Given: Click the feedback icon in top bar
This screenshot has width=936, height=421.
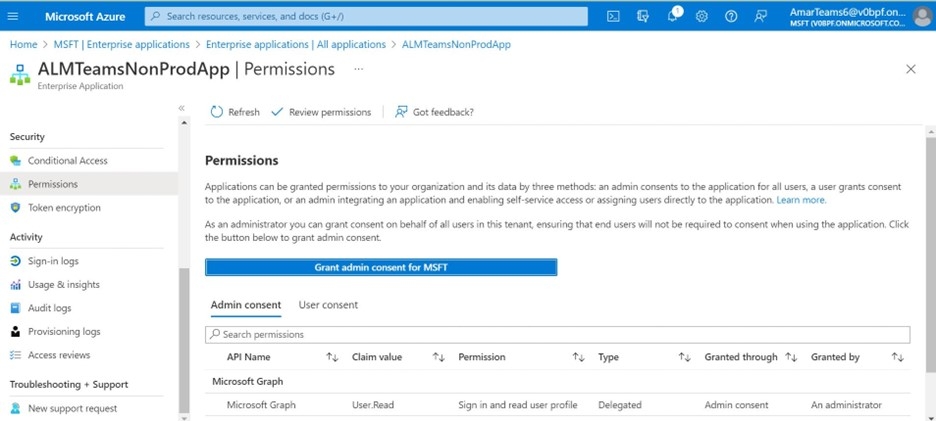Looking at the screenshot, I should 761,16.
